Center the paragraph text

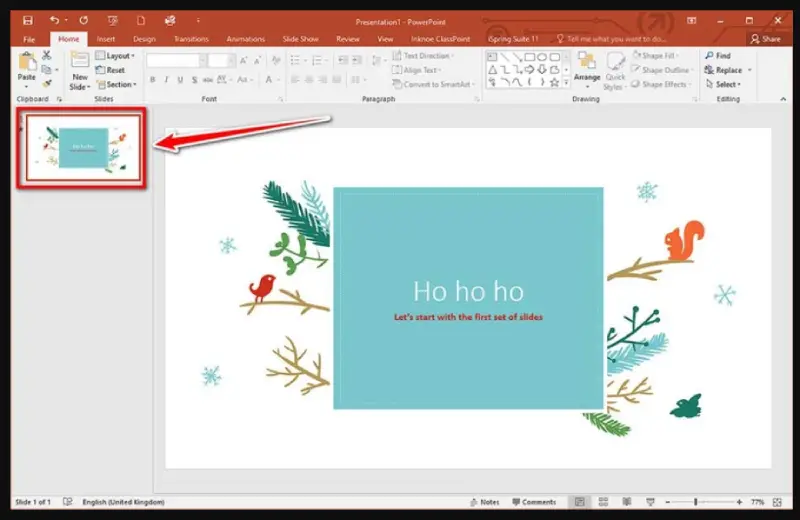(x=309, y=80)
